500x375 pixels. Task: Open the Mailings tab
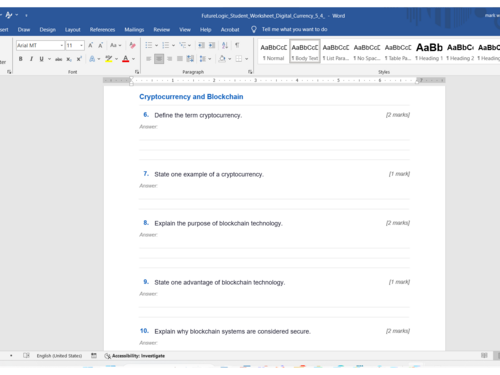134,30
